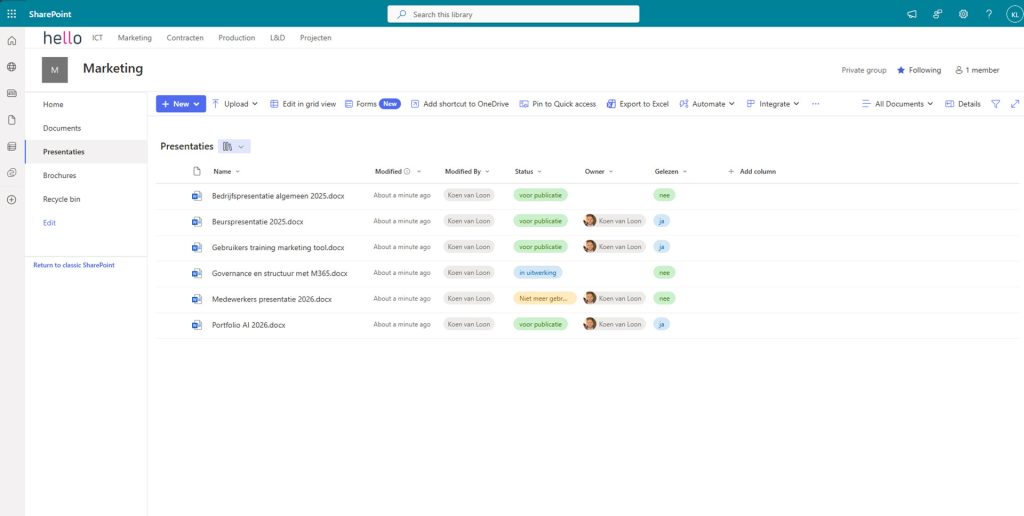Open the loop icon in left rail

tap(11, 173)
